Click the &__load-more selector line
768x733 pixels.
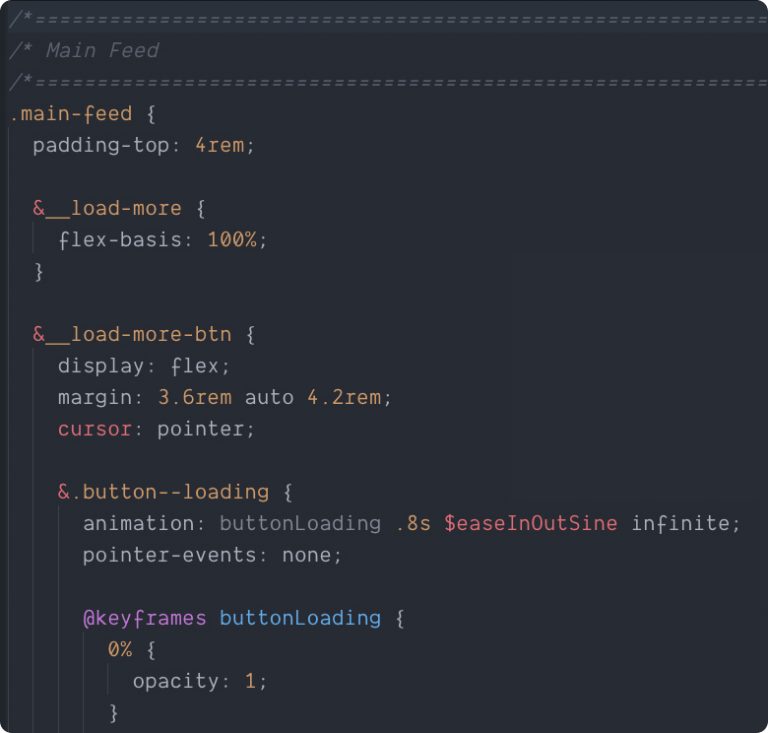(x=107, y=208)
